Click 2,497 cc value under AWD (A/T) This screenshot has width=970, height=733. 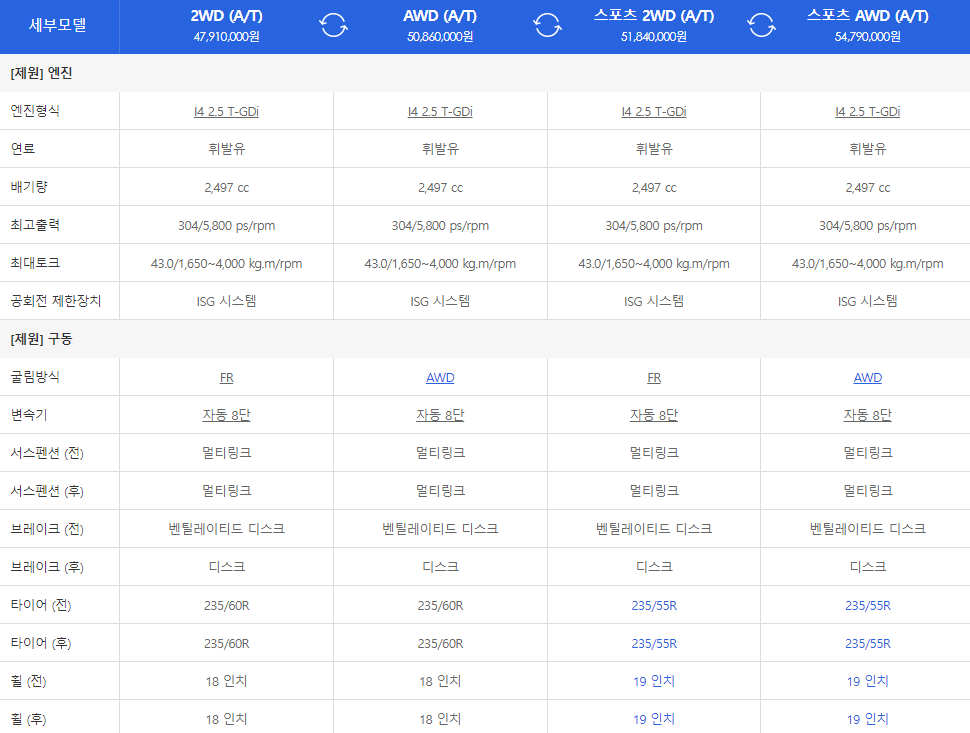point(440,188)
